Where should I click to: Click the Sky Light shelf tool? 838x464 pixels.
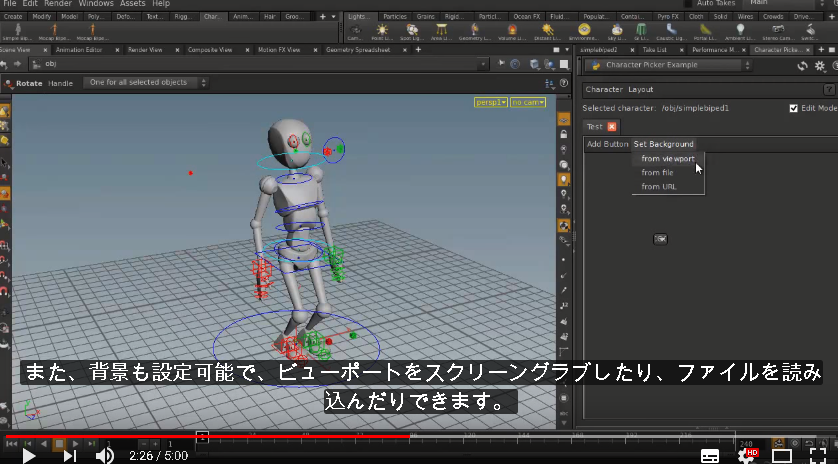pos(617,32)
